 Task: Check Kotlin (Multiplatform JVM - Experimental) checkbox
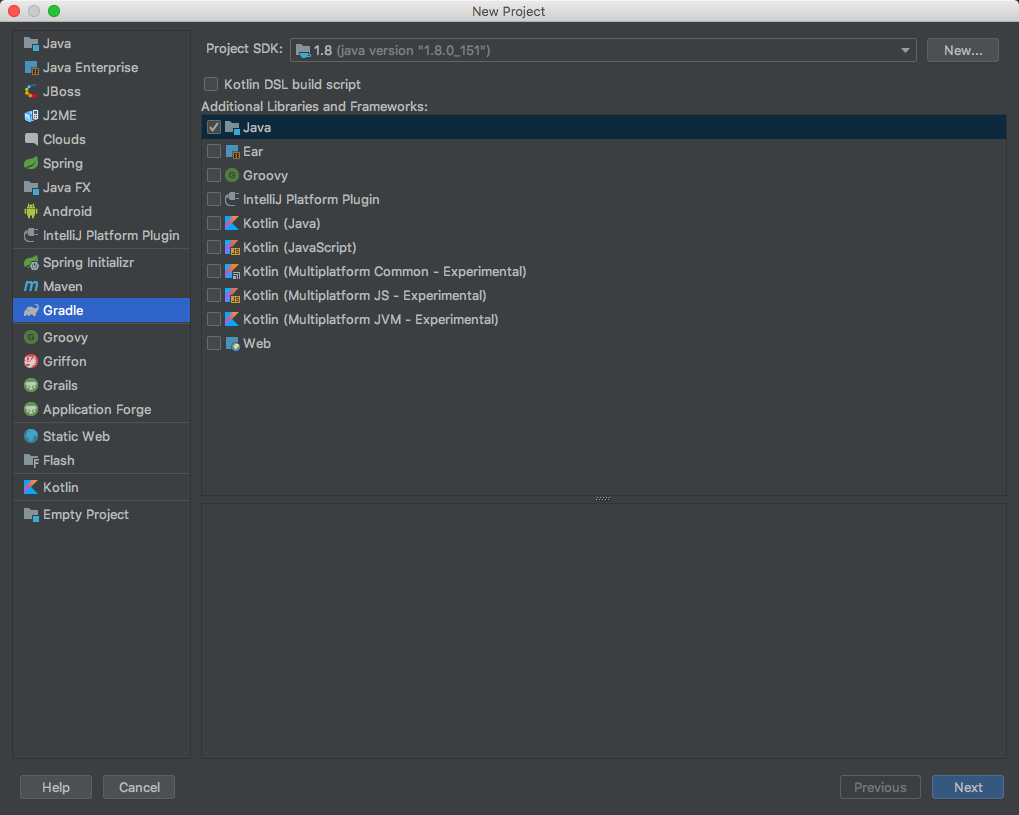[214, 320]
